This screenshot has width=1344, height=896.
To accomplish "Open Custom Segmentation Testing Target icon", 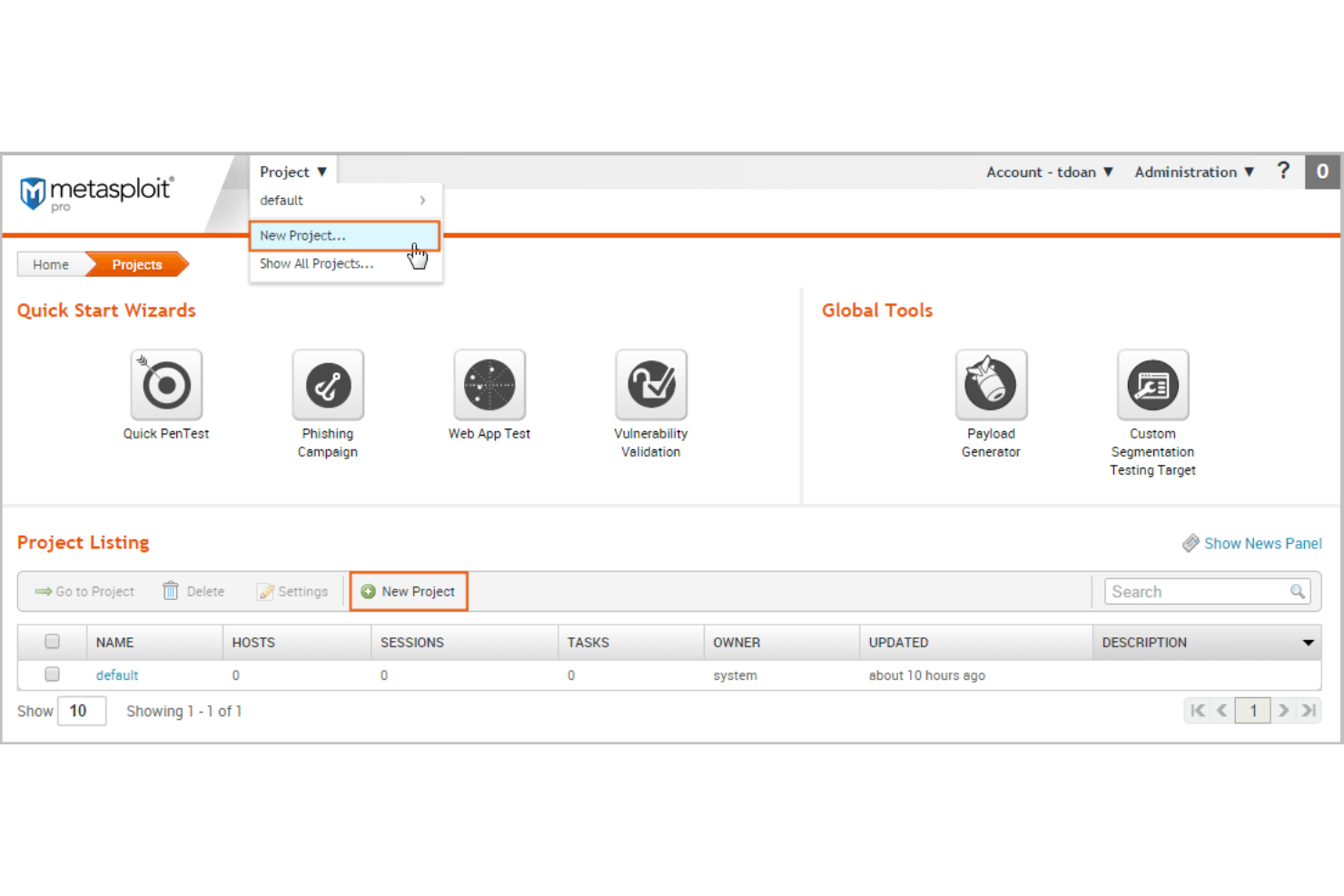I will click(1152, 384).
